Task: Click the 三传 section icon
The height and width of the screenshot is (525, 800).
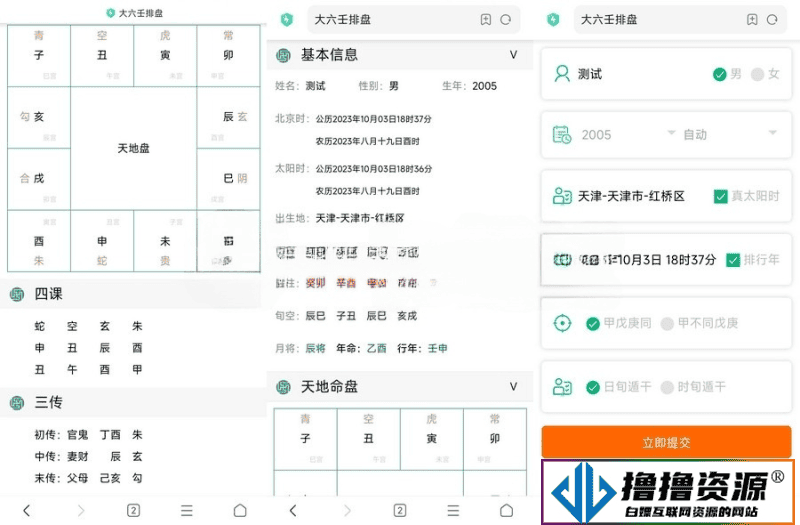Action: 17,403
